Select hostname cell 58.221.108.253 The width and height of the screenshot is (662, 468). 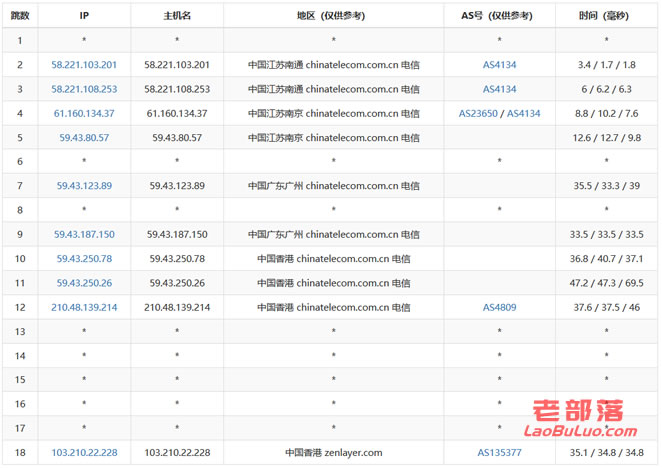click(177, 89)
